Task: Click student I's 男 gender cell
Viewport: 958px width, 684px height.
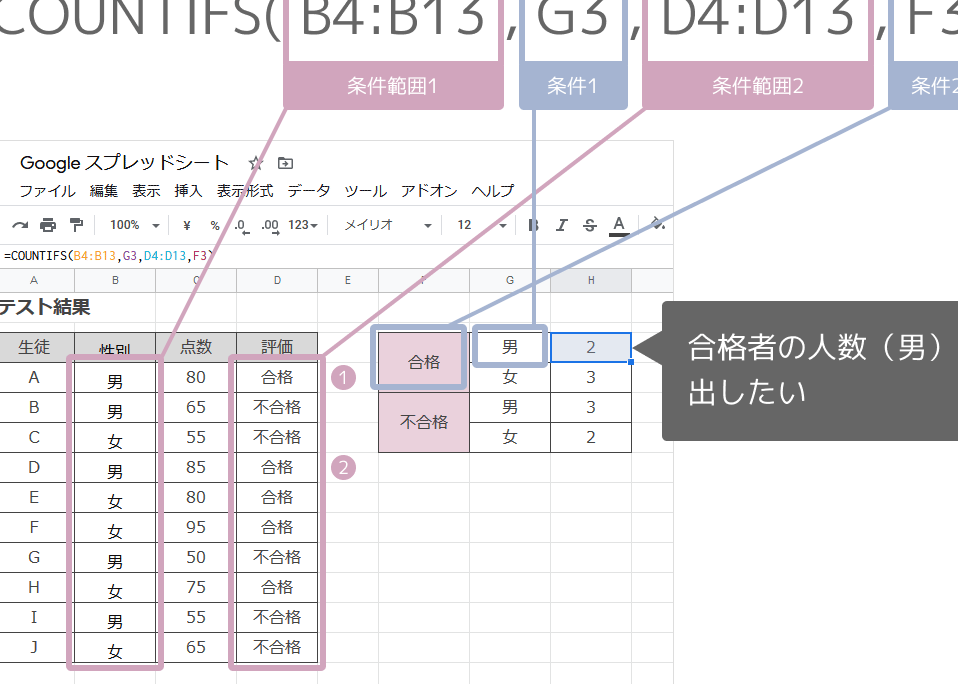Action: pyautogui.click(x=115, y=617)
